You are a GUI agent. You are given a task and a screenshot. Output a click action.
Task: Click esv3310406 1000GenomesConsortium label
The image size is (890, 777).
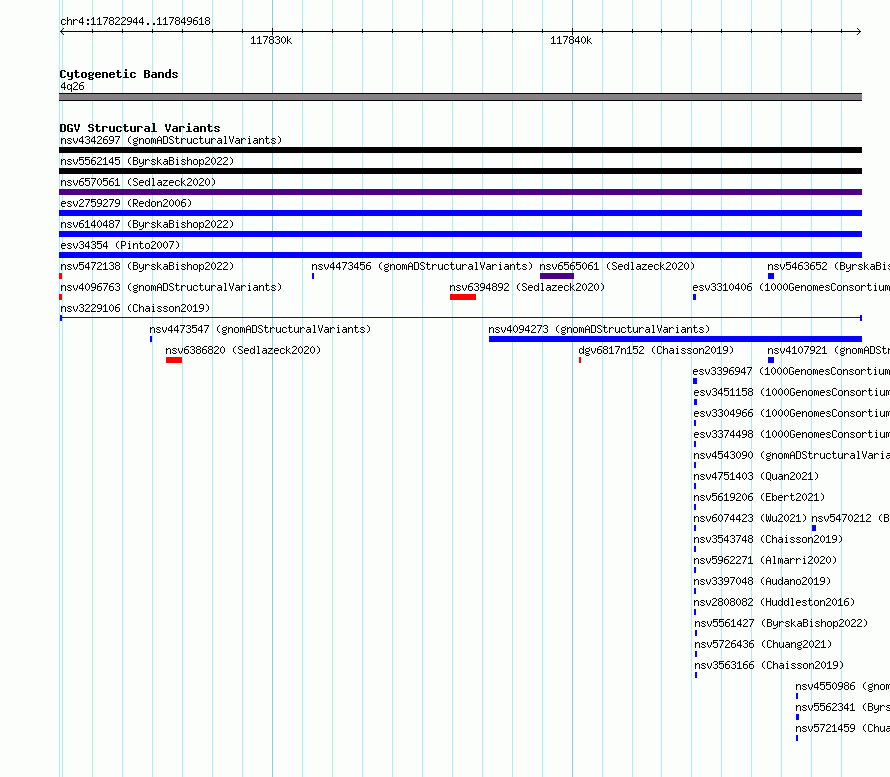pos(791,287)
